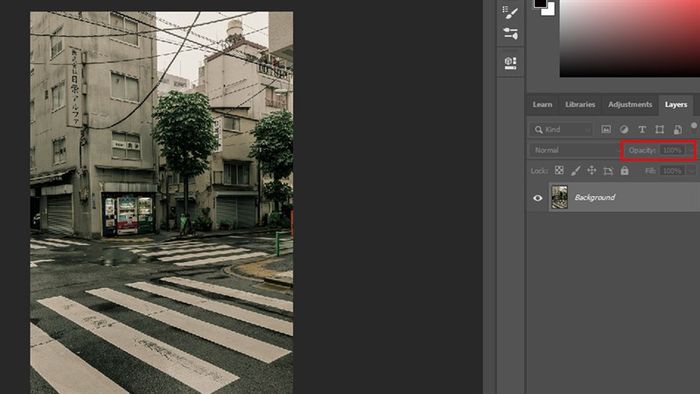Image resolution: width=700 pixels, height=394 pixels.
Task: Open the 3D panel cube icon
Action: 510,62
